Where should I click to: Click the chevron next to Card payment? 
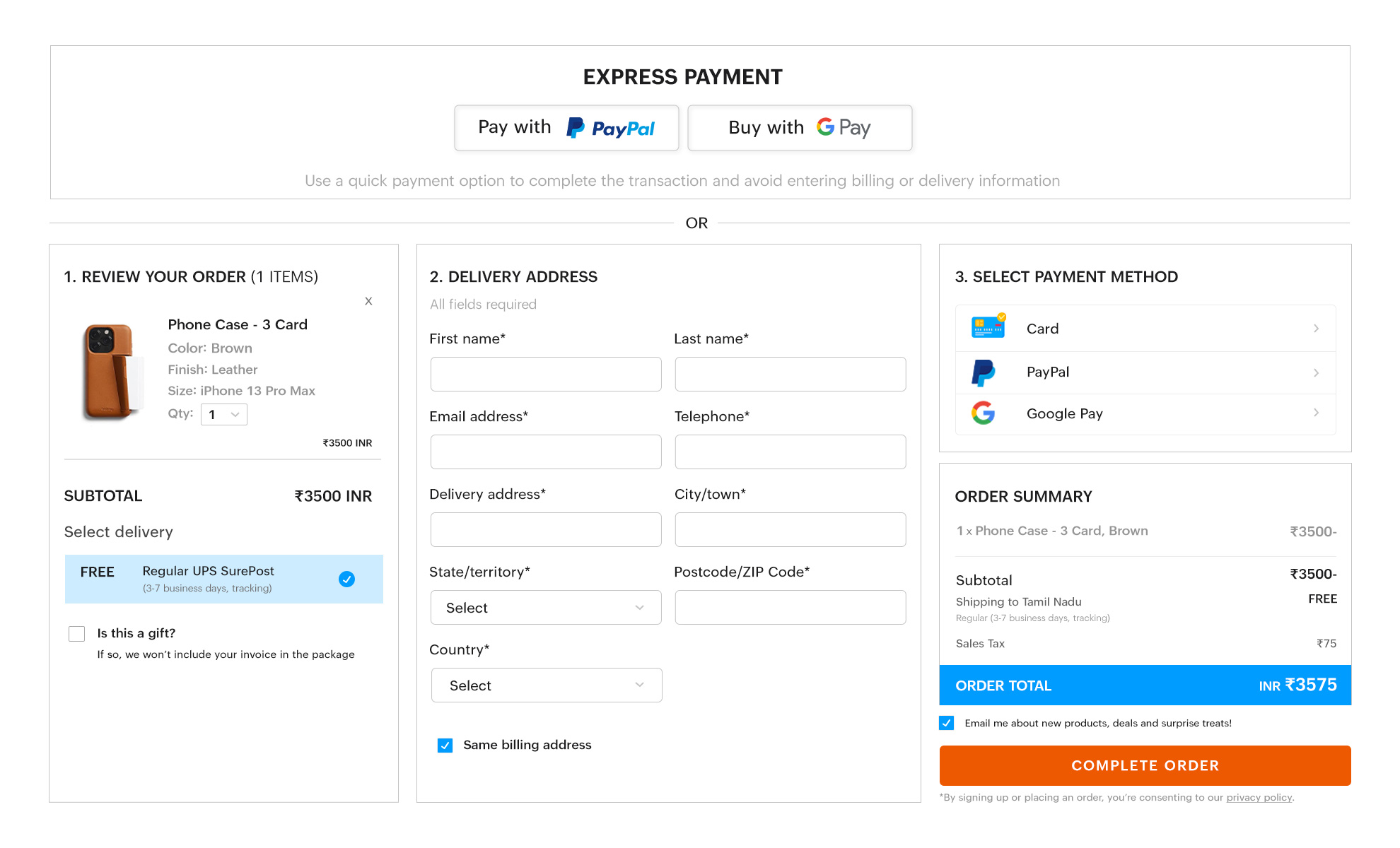[x=1316, y=328]
